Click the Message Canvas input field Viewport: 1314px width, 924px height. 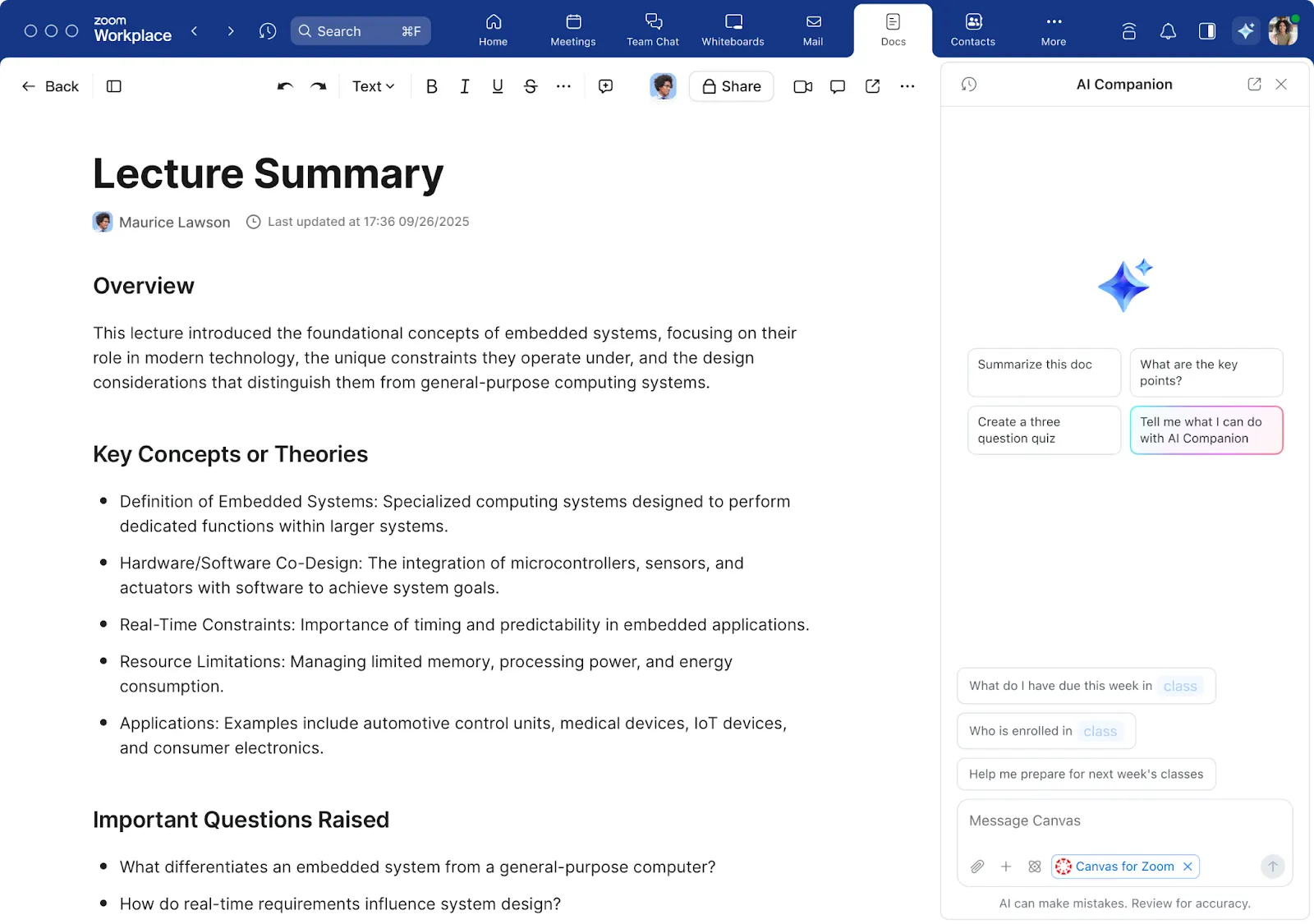point(1123,821)
